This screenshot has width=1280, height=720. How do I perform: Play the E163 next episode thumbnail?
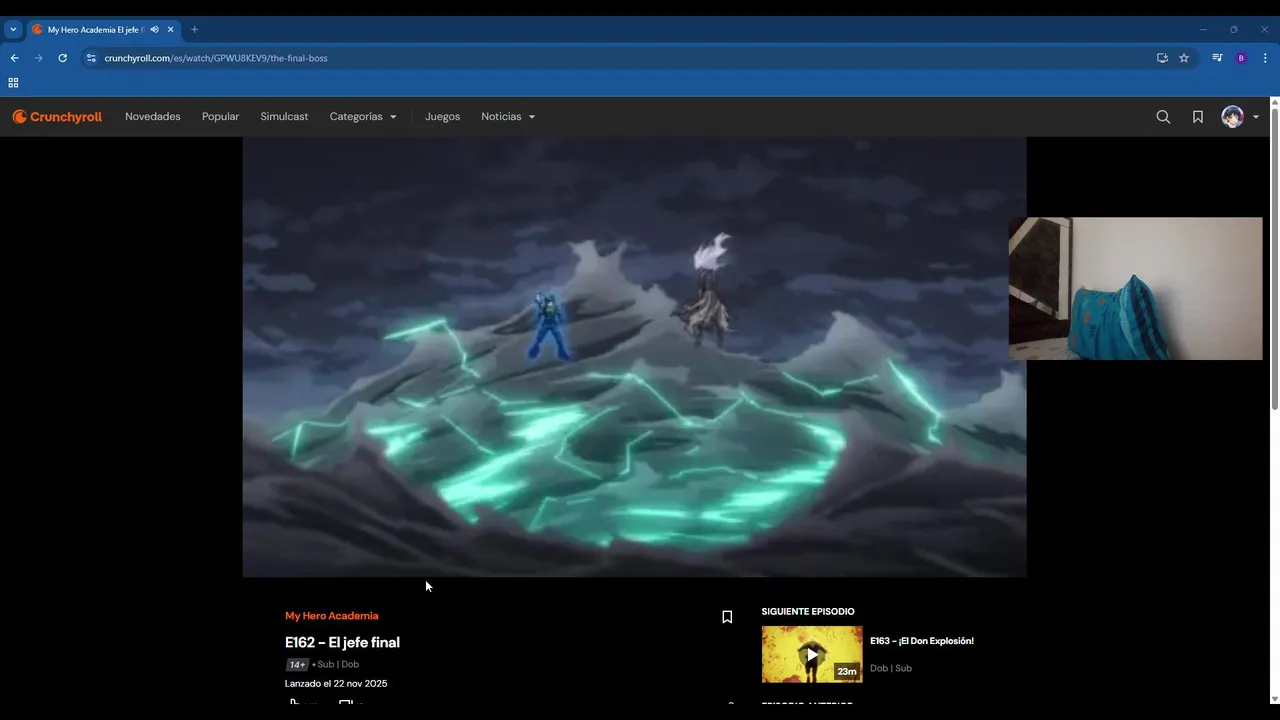[x=812, y=654]
